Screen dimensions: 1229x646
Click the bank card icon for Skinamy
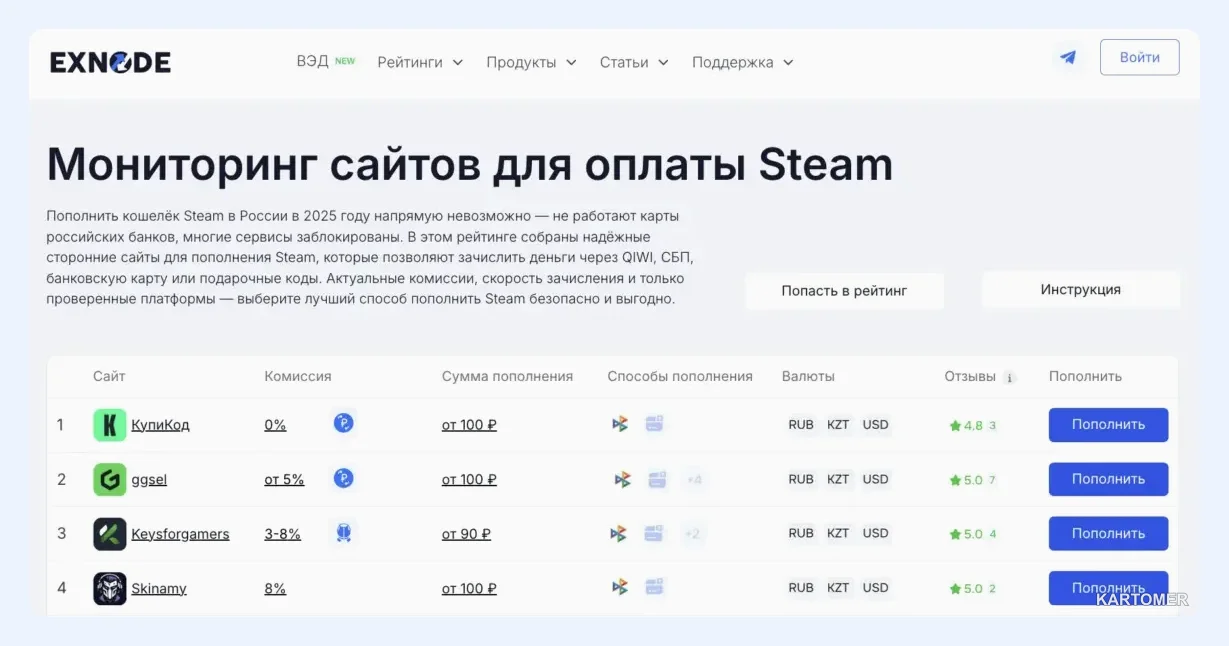654,587
